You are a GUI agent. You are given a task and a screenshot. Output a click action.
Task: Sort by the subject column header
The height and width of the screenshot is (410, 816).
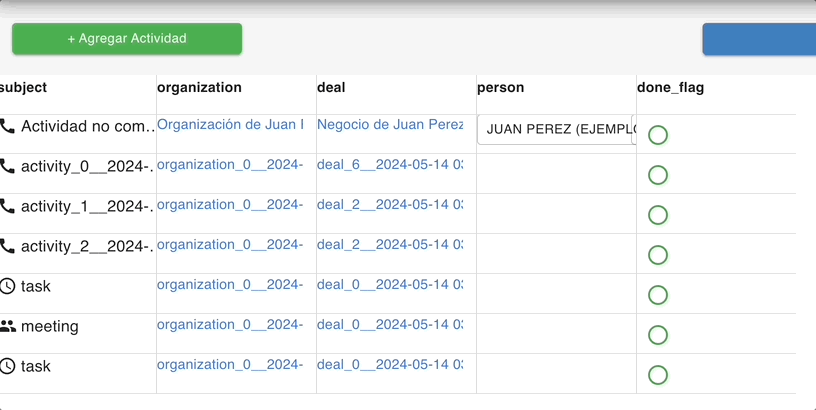[24, 88]
